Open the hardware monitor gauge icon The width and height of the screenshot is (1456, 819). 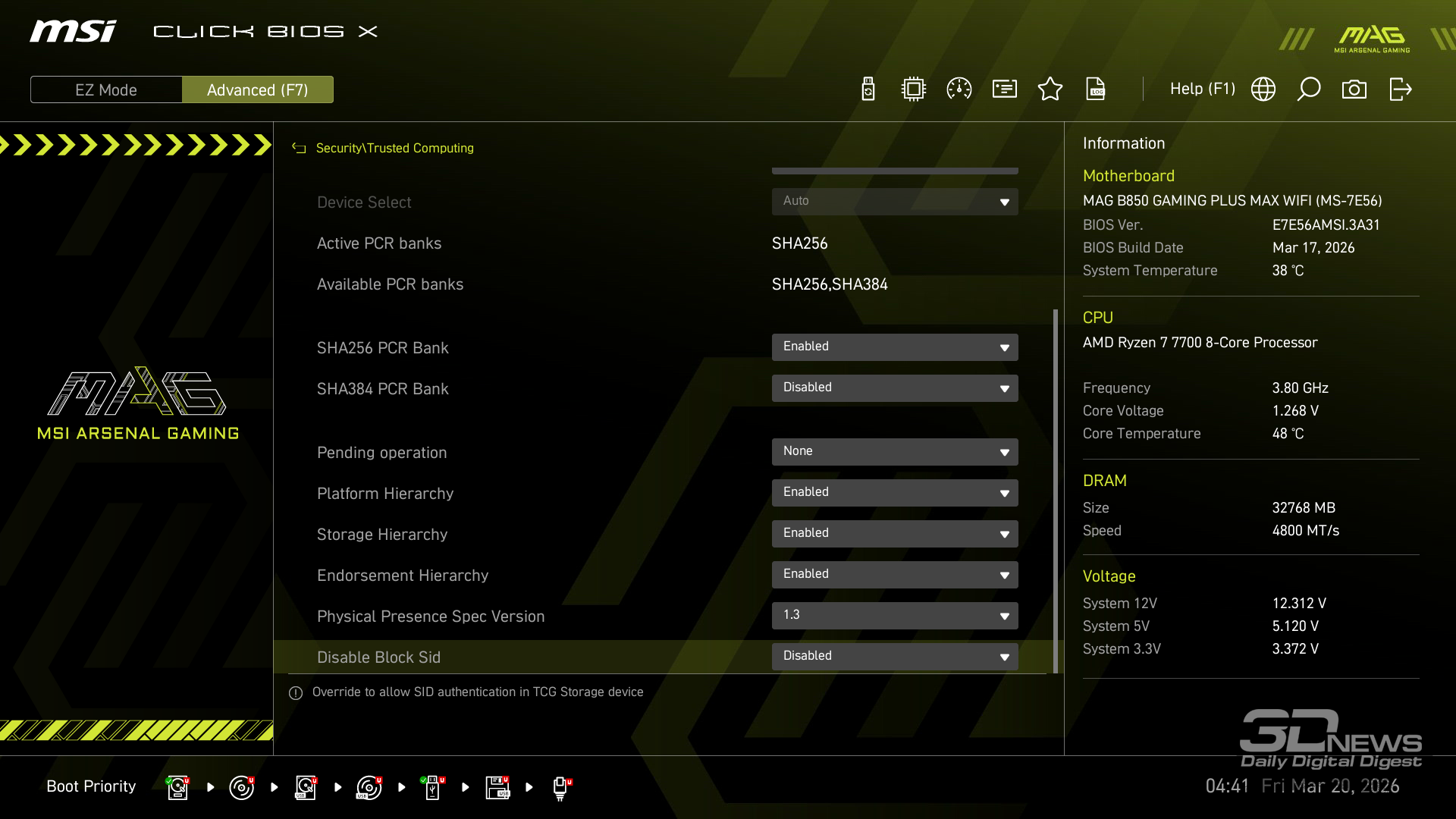pyautogui.click(x=959, y=89)
